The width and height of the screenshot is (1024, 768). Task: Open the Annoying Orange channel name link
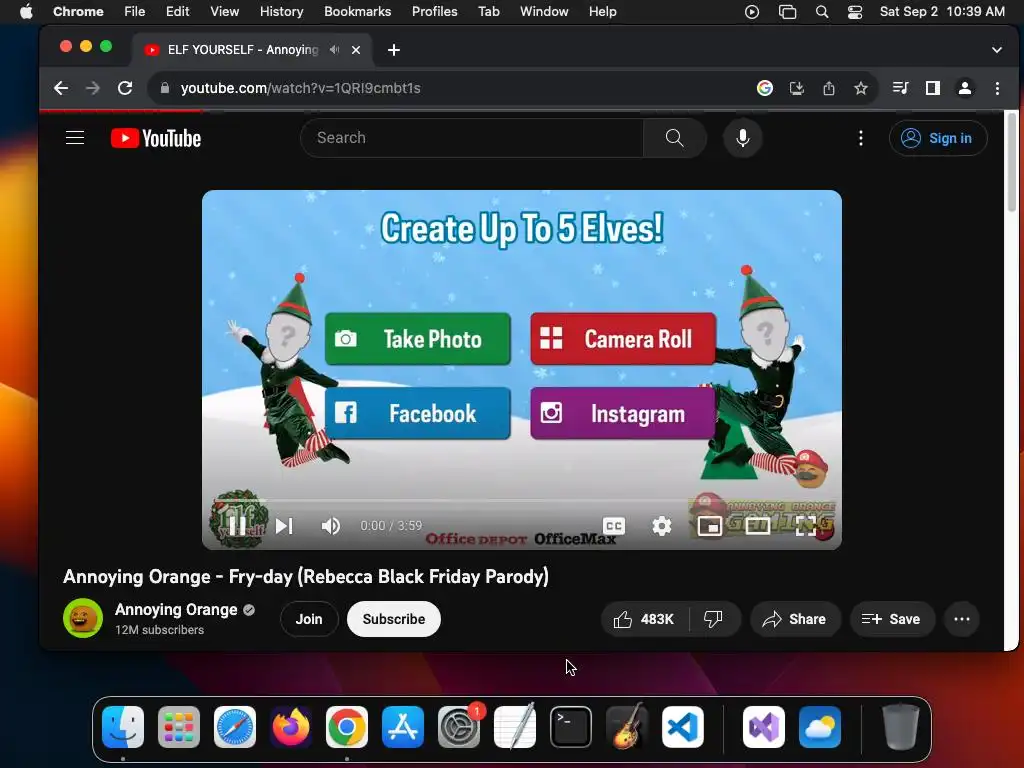(x=176, y=609)
